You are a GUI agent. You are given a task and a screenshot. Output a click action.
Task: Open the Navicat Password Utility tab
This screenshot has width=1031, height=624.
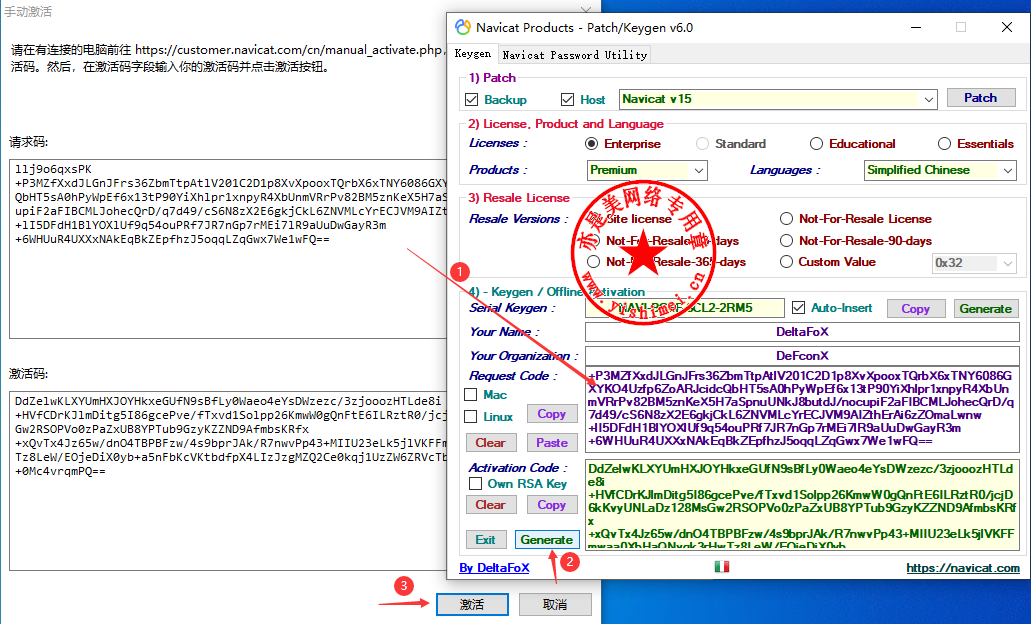pyautogui.click(x=575, y=55)
